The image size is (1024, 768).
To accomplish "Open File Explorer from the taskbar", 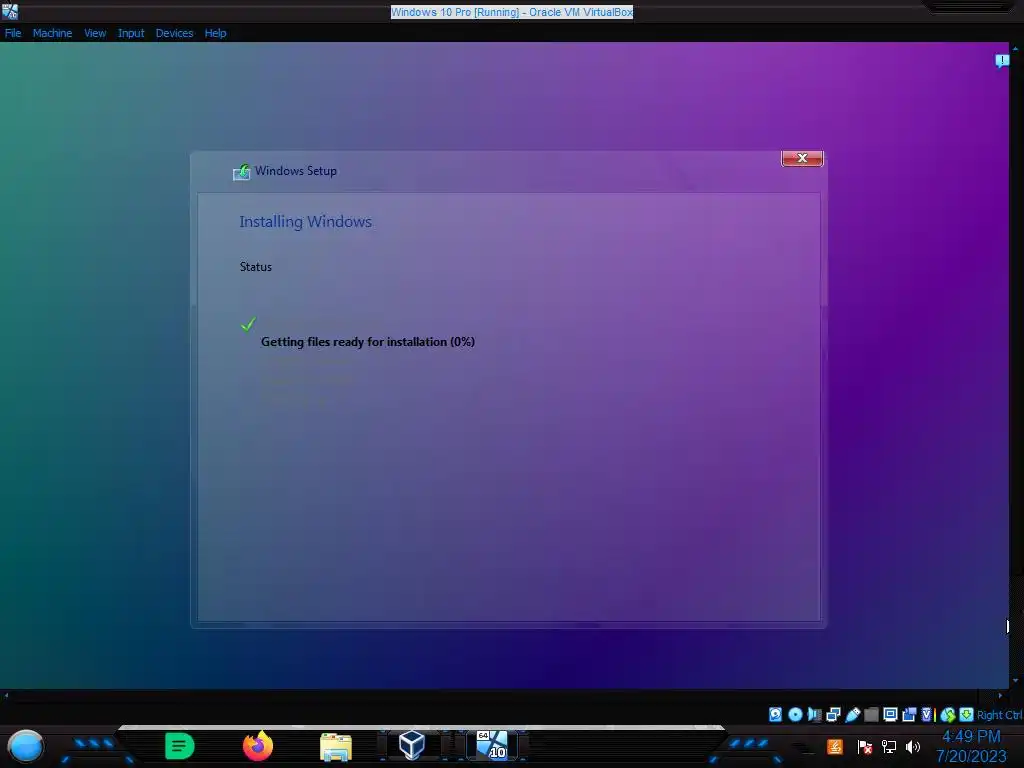I will point(336,747).
